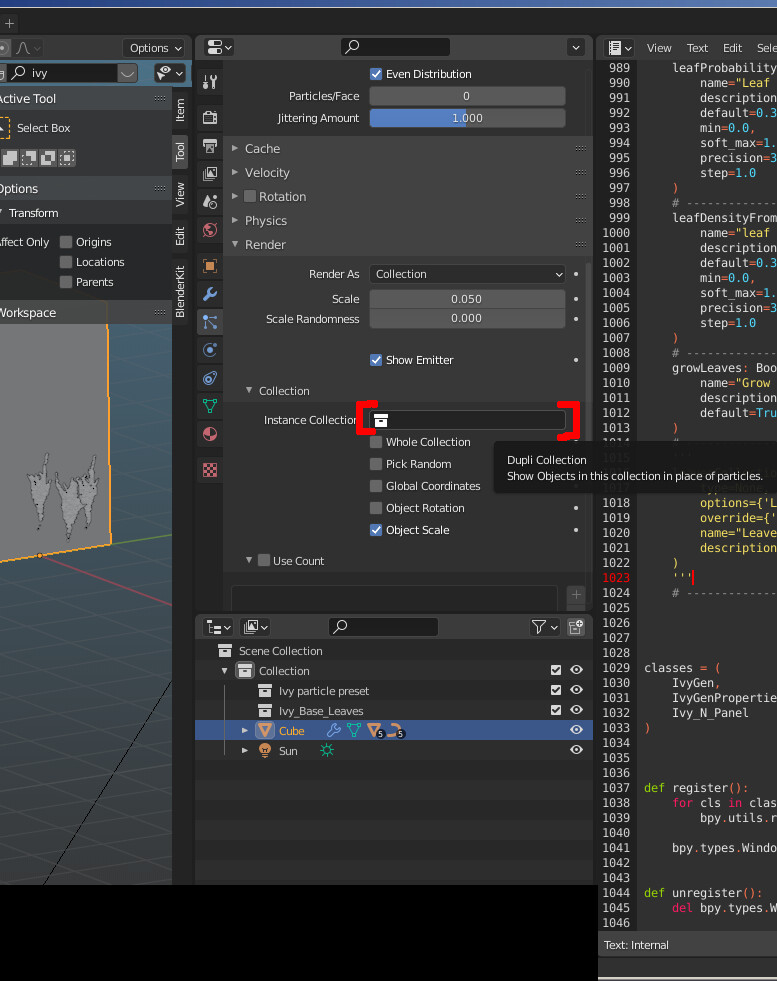Switch to the BlenderKit sidebar tab
The width and height of the screenshot is (777, 981).
click(180, 291)
